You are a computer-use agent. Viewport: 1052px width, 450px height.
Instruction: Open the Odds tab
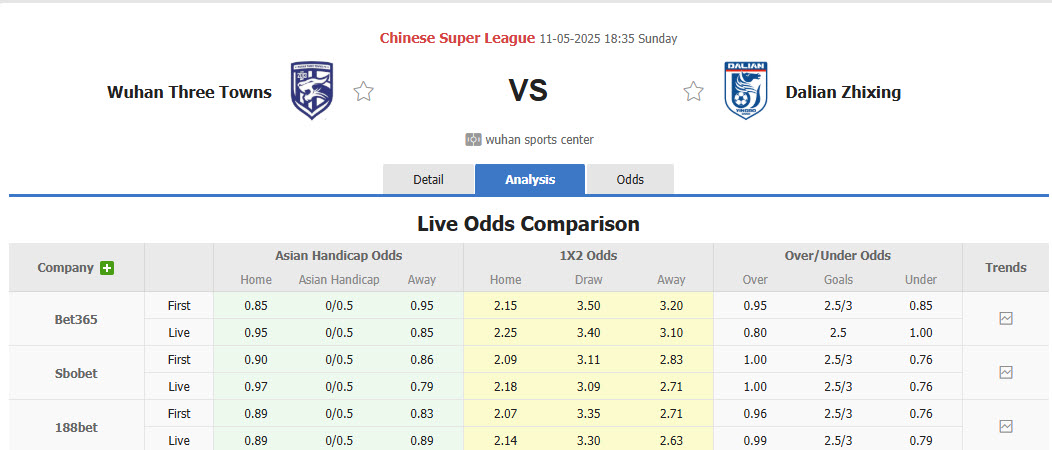click(x=630, y=179)
